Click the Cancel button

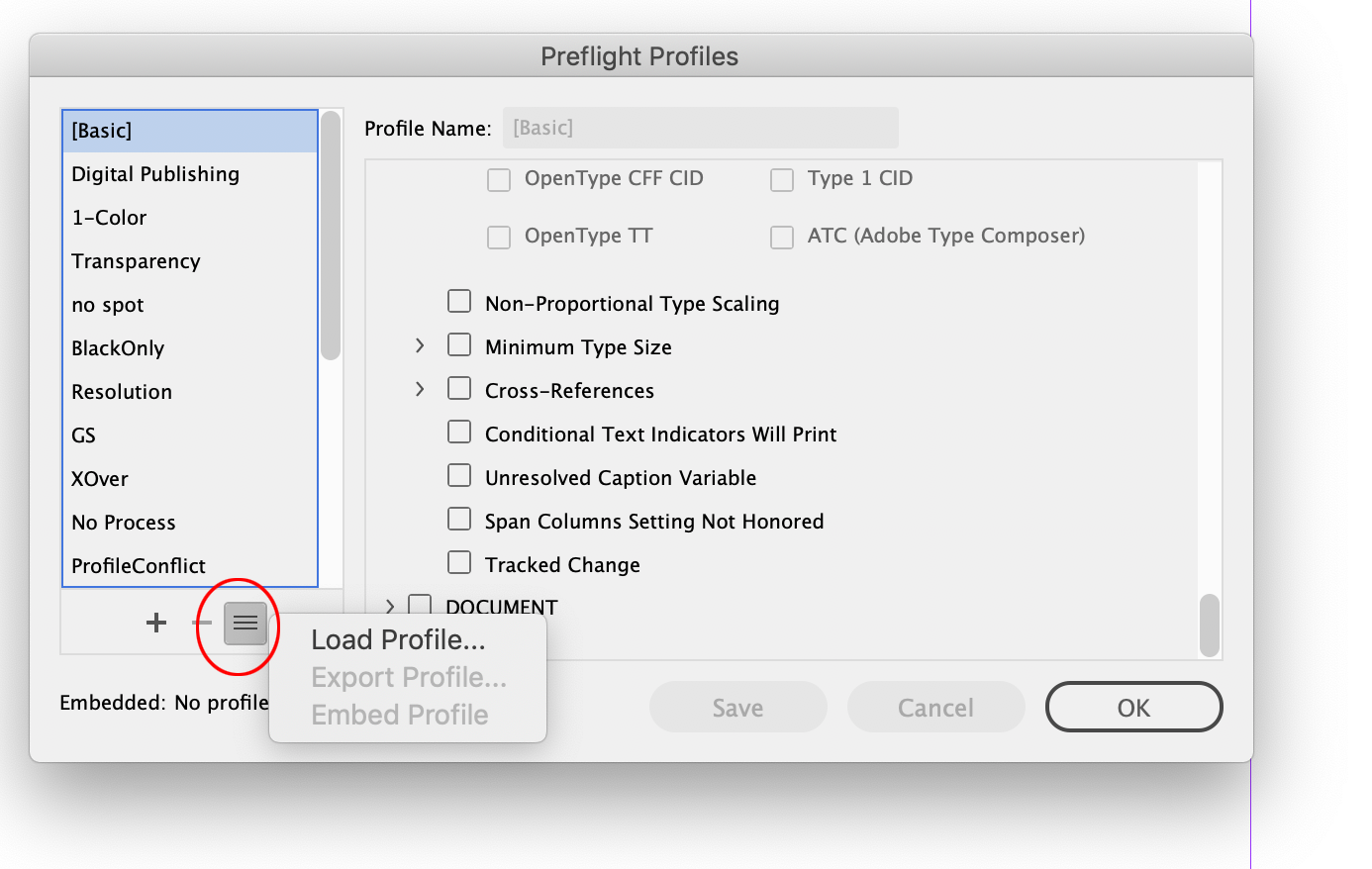pyautogui.click(x=935, y=707)
